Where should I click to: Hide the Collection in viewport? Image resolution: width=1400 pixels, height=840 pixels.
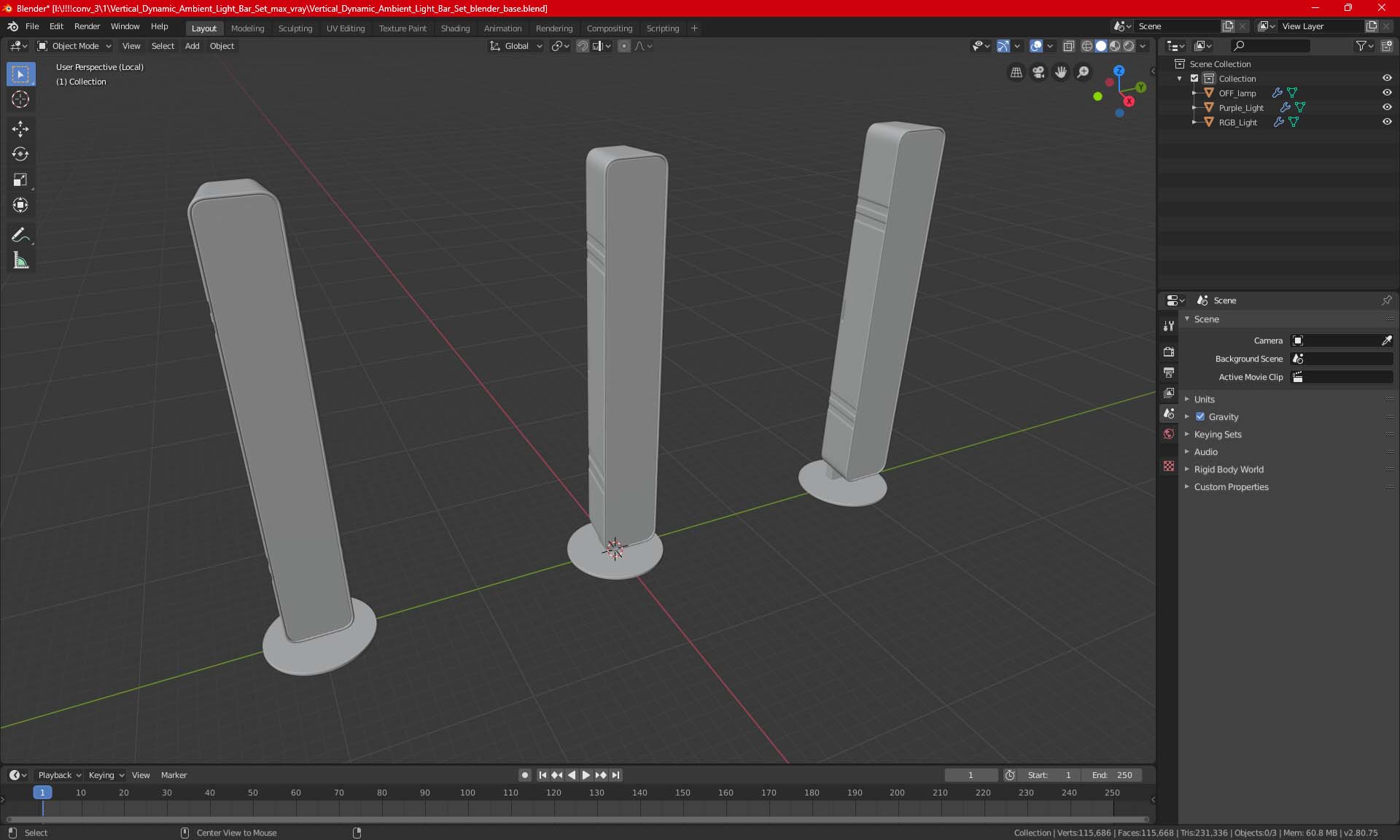click(1387, 79)
